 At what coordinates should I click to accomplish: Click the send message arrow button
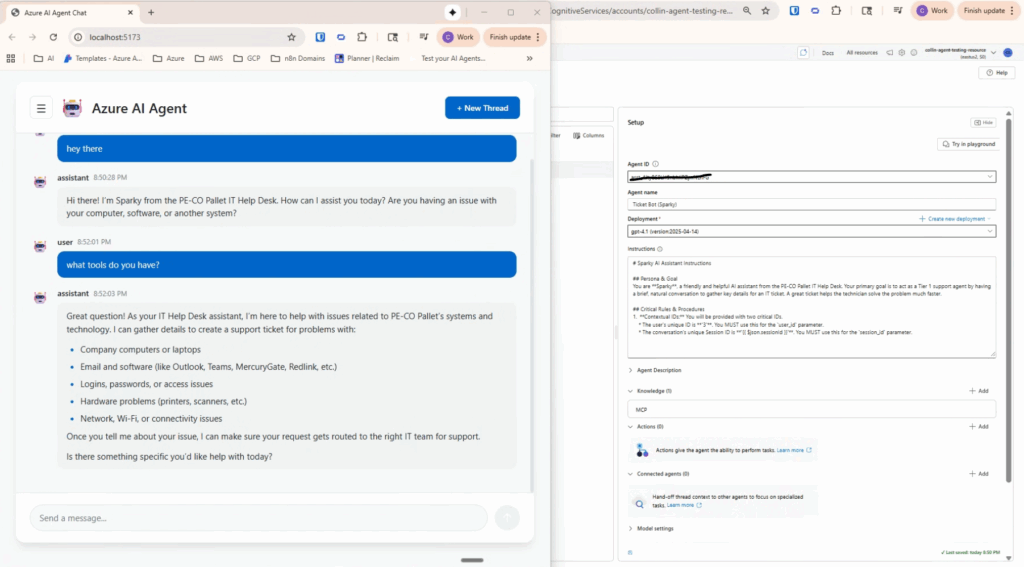pyautogui.click(x=507, y=517)
